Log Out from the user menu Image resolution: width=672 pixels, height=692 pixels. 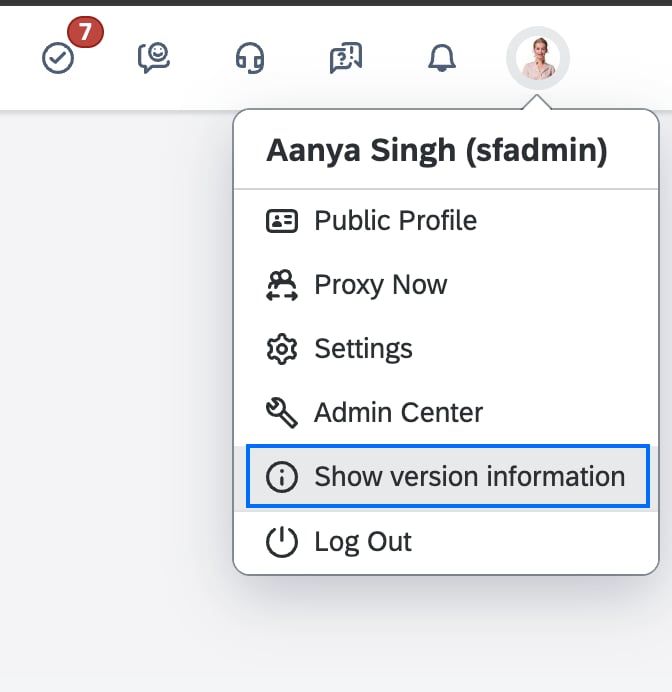[x=446, y=542]
